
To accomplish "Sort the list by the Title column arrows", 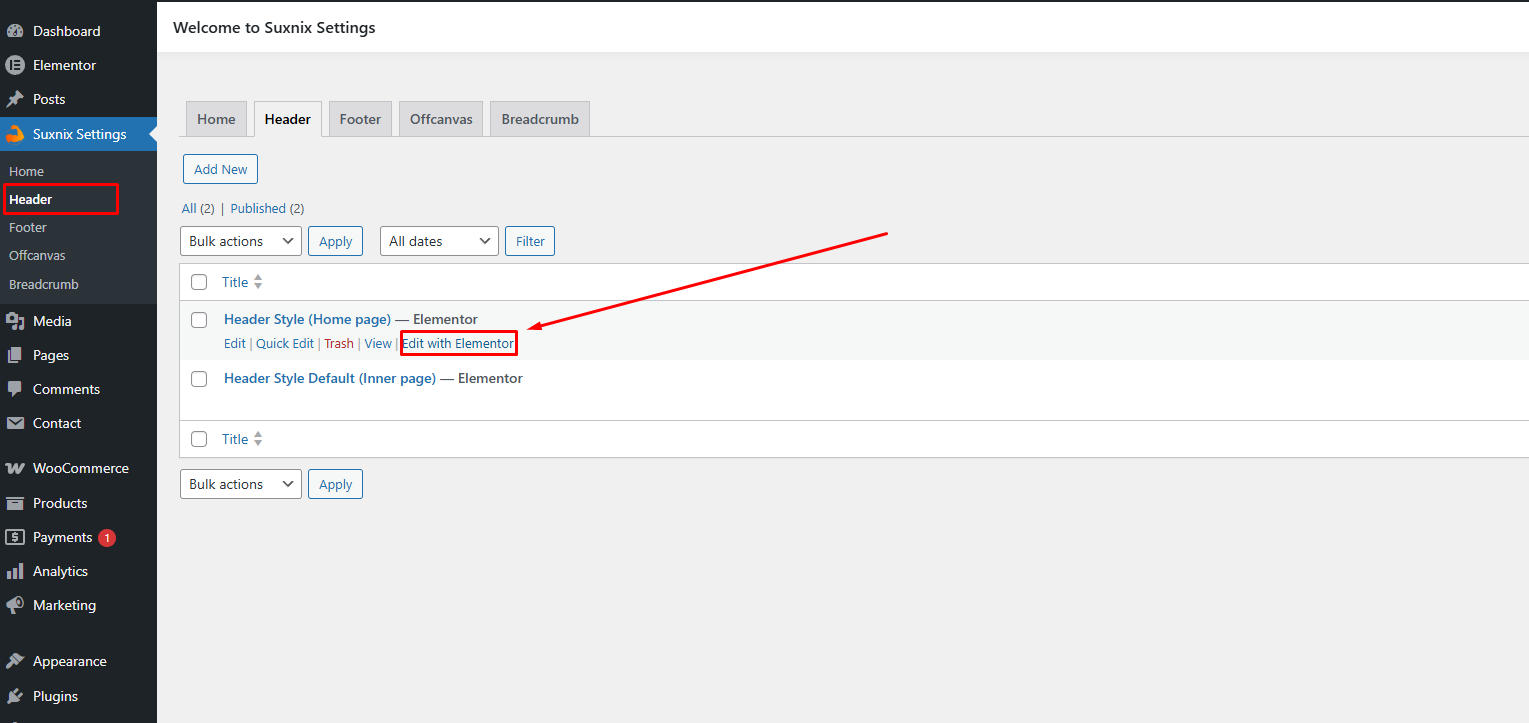I will click(x=258, y=282).
